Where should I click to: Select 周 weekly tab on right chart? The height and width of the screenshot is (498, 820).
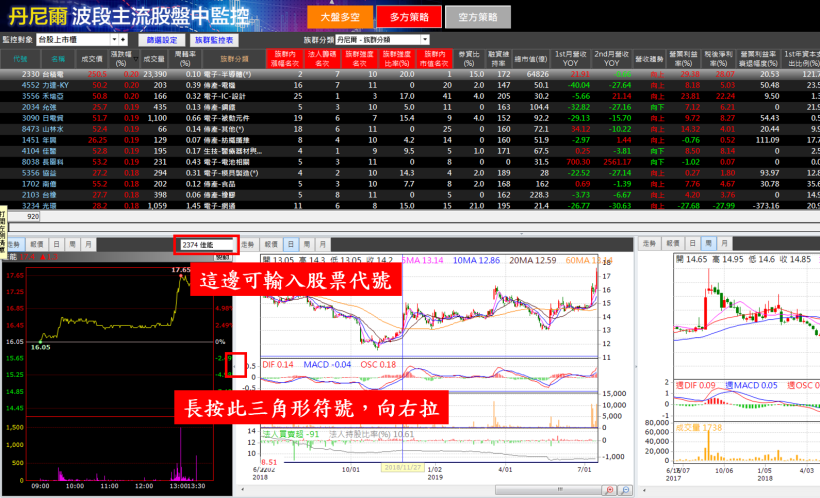pyautogui.click(x=708, y=243)
